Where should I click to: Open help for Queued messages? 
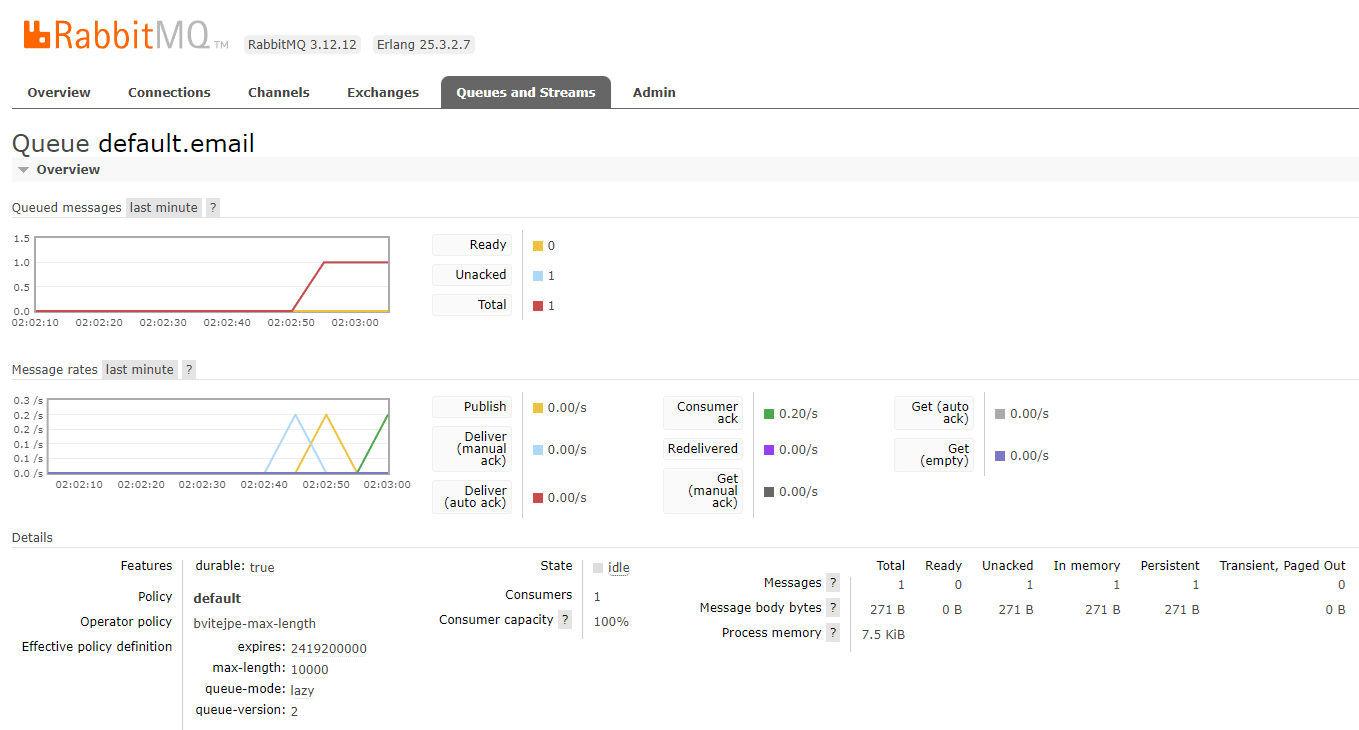tap(212, 207)
